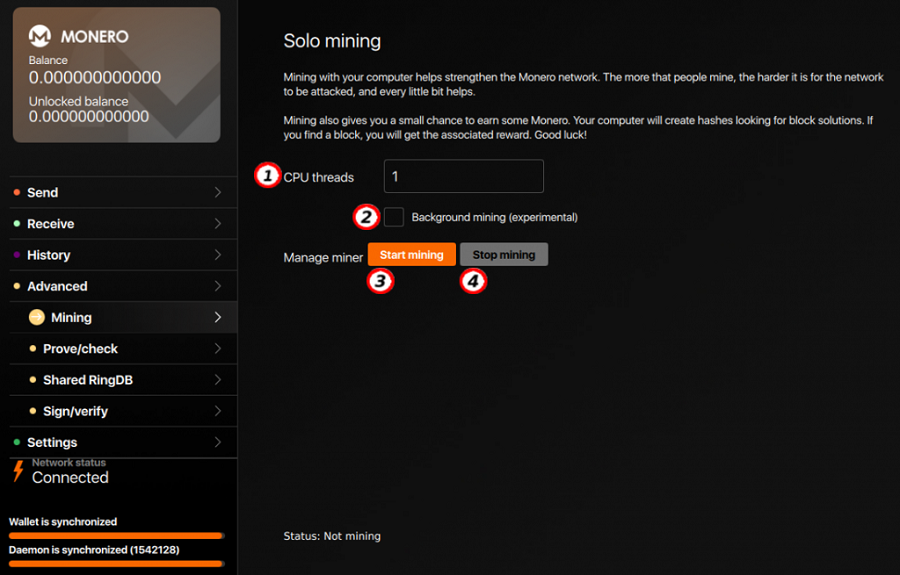This screenshot has height=575, width=900.
Task: Click the green dot beside Receive
Action: tap(17, 224)
